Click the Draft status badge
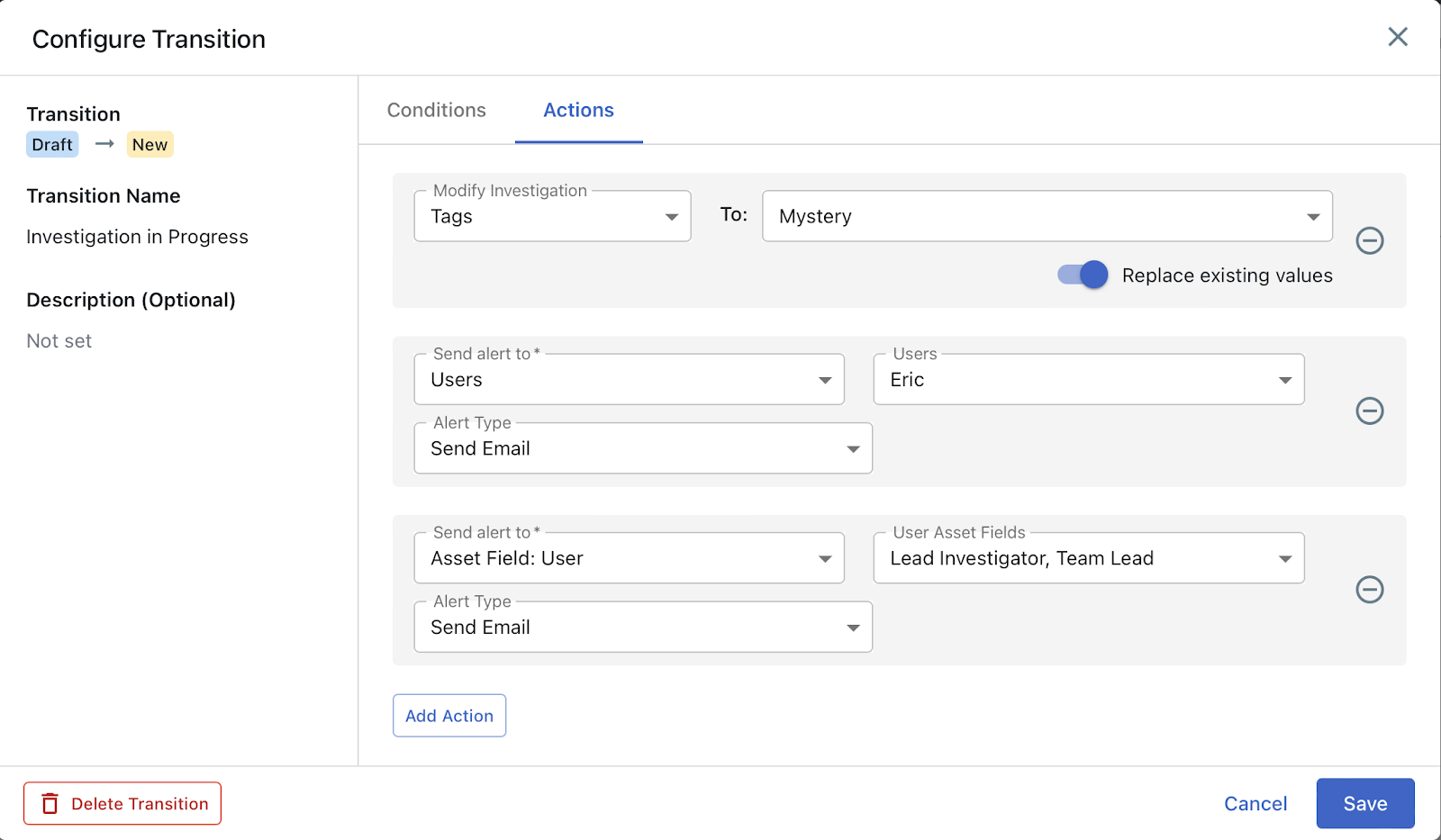Image resolution: width=1441 pixels, height=840 pixels. tap(52, 145)
